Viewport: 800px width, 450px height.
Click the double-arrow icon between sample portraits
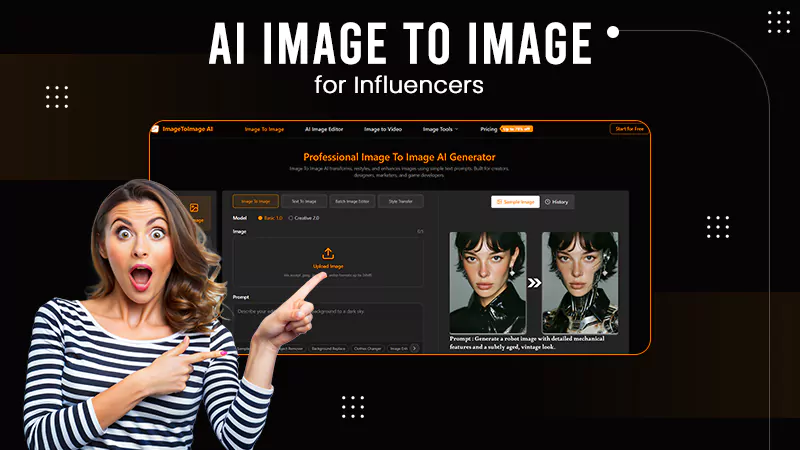pyautogui.click(x=534, y=283)
